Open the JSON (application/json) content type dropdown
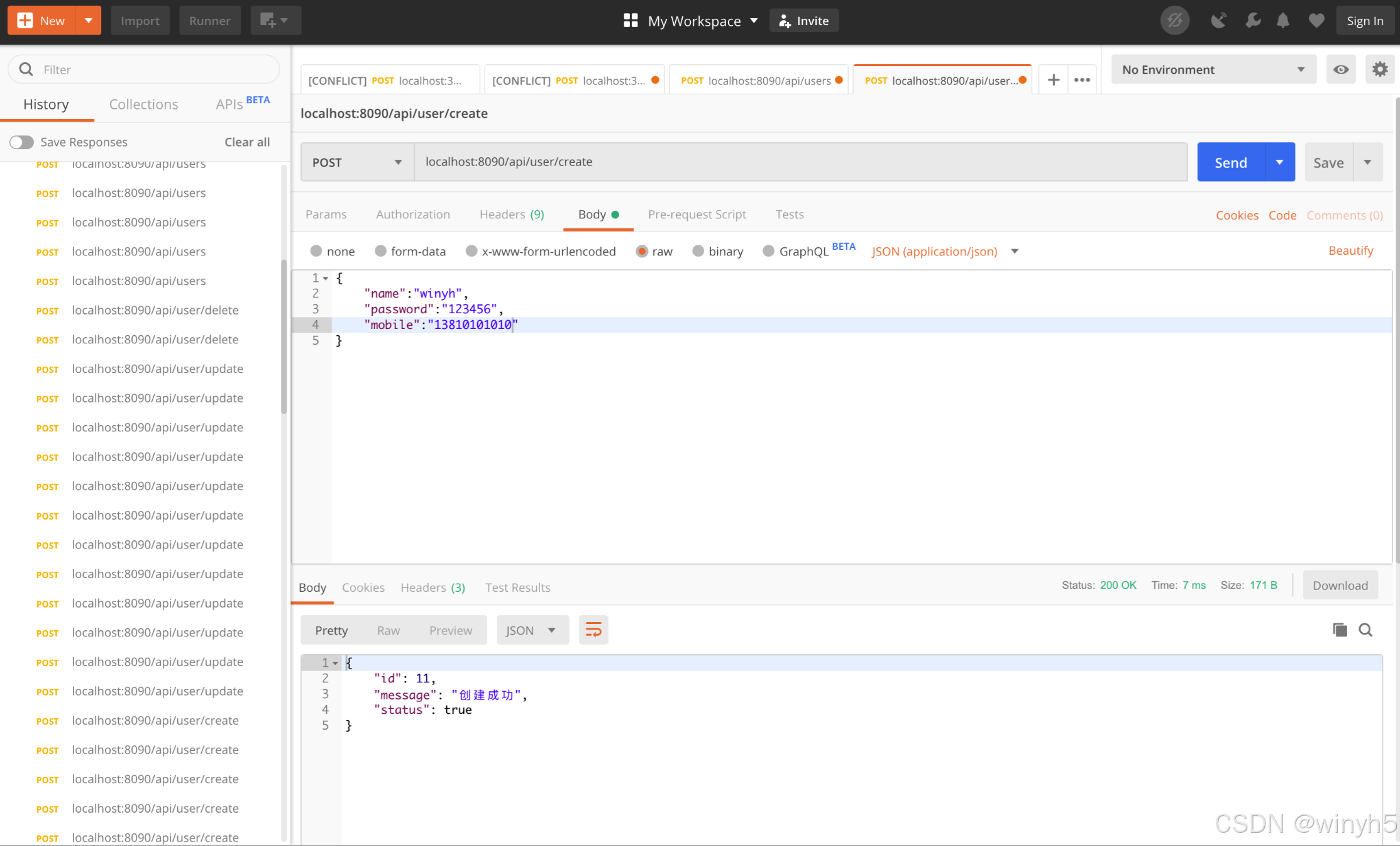Screen dimensions: 1400x846 tap(944, 251)
